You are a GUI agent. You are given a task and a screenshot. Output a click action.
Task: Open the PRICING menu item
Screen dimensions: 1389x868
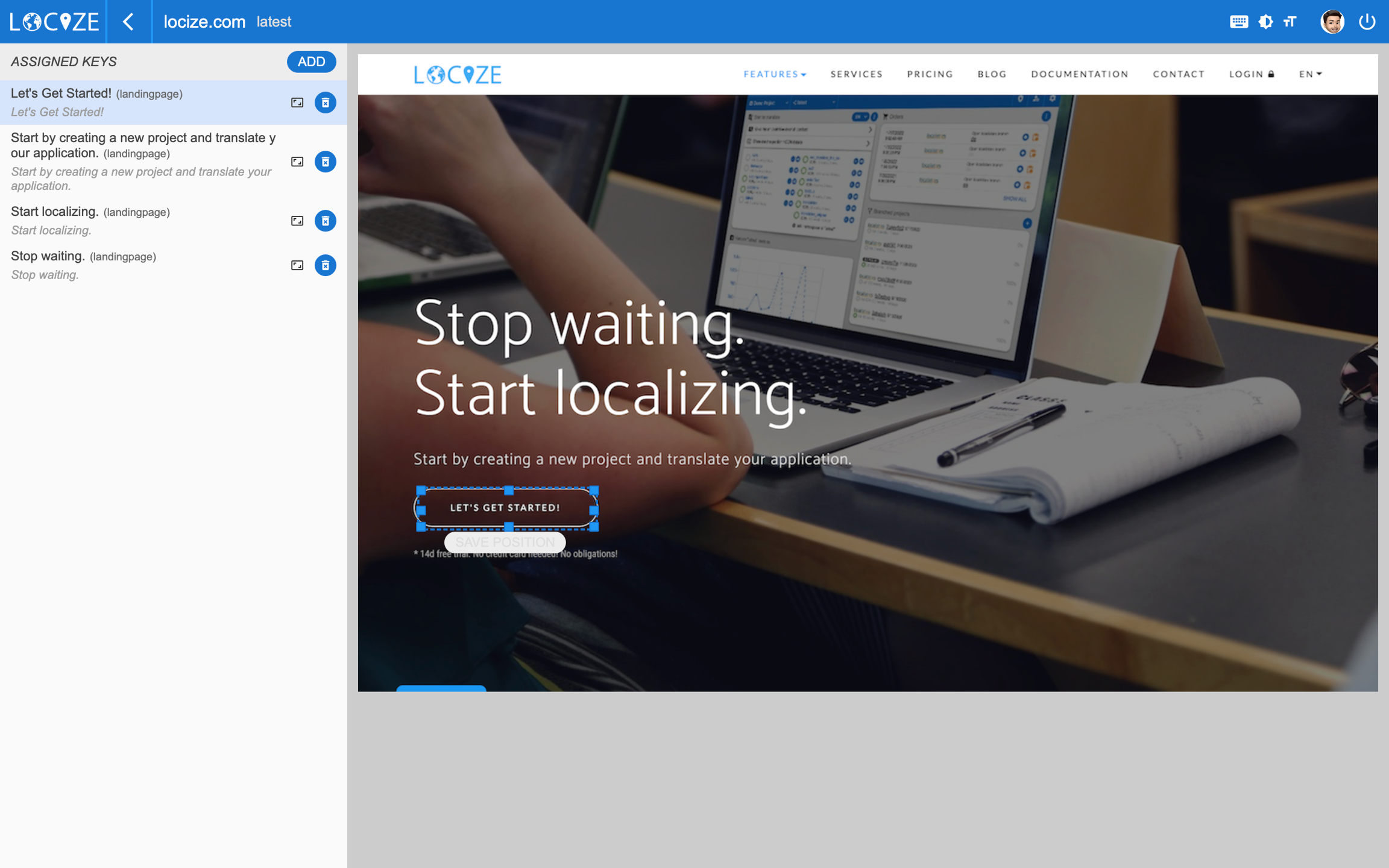pos(930,74)
